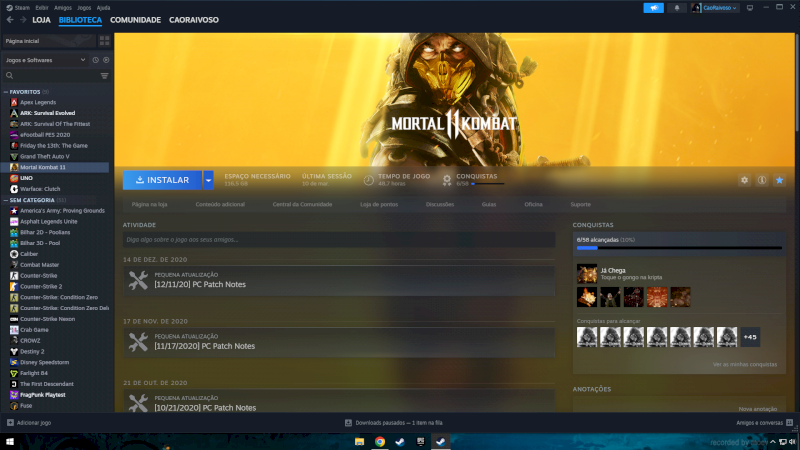This screenshot has height=450, width=800.
Task: Go back with the navigation arrow
Action: click(x=10, y=19)
